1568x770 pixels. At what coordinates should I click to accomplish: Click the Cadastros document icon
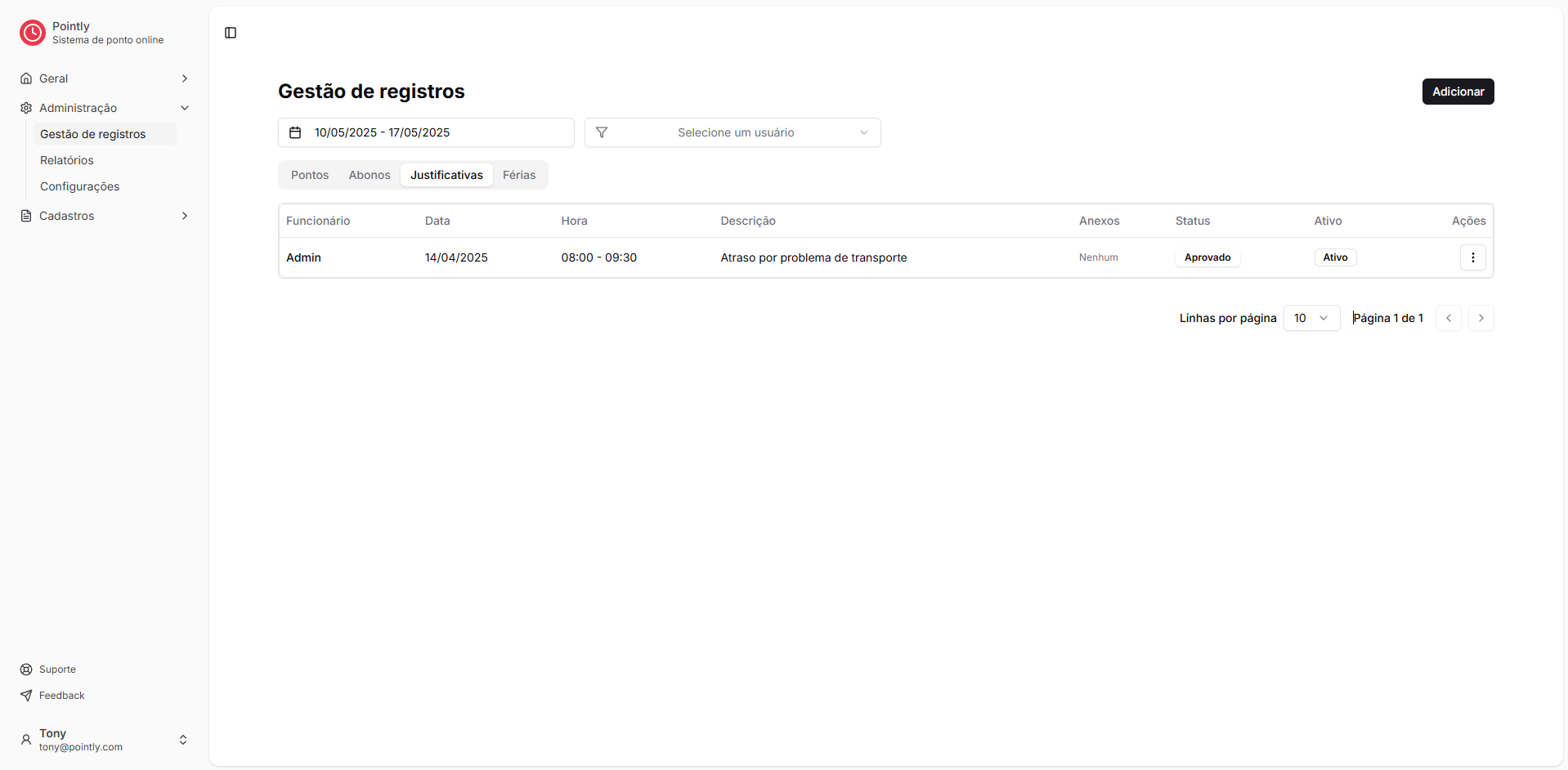pyautogui.click(x=27, y=215)
